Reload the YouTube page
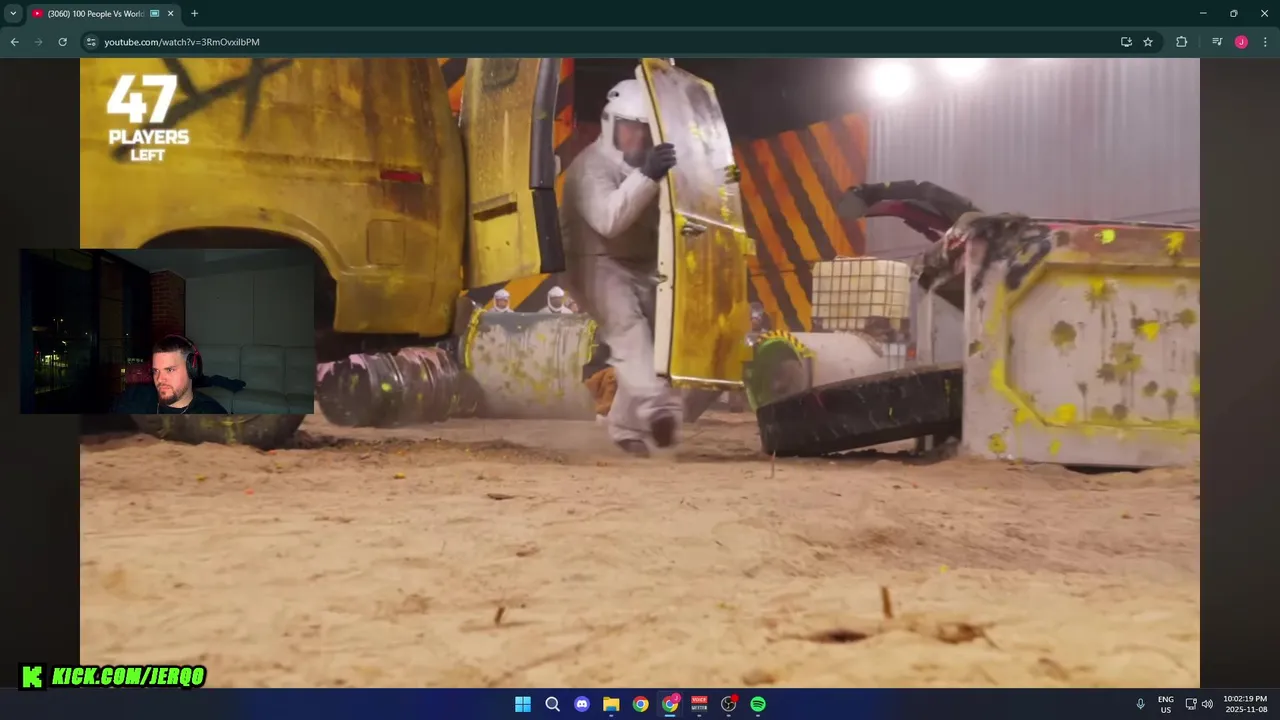The height and width of the screenshot is (720, 1280). 62,42
